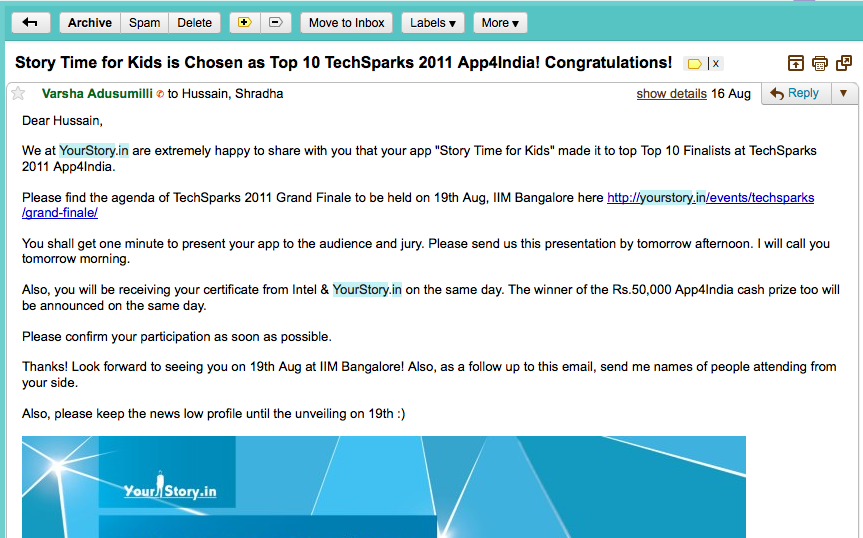Screen dimensions: 863x538
Task: Click the red icon beside sender name
Action: [x=160, y=94]
